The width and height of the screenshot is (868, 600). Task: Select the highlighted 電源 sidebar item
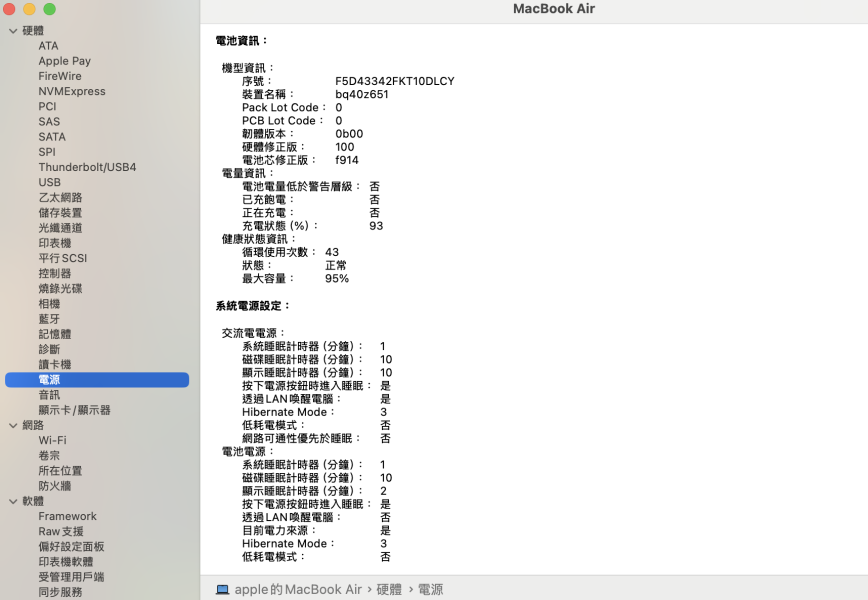click(97, 380)
